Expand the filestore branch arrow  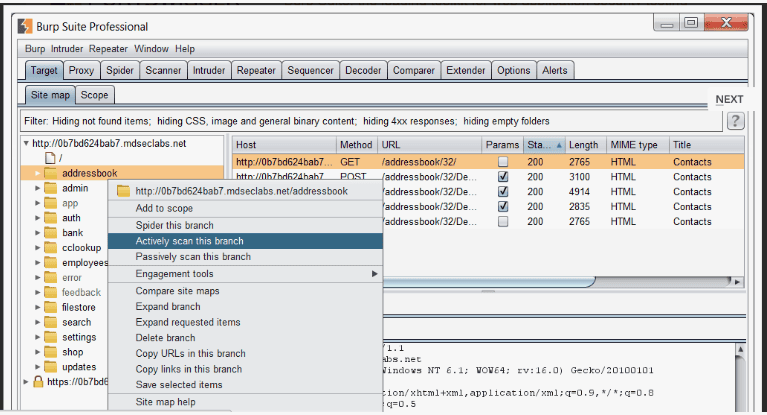37,307
